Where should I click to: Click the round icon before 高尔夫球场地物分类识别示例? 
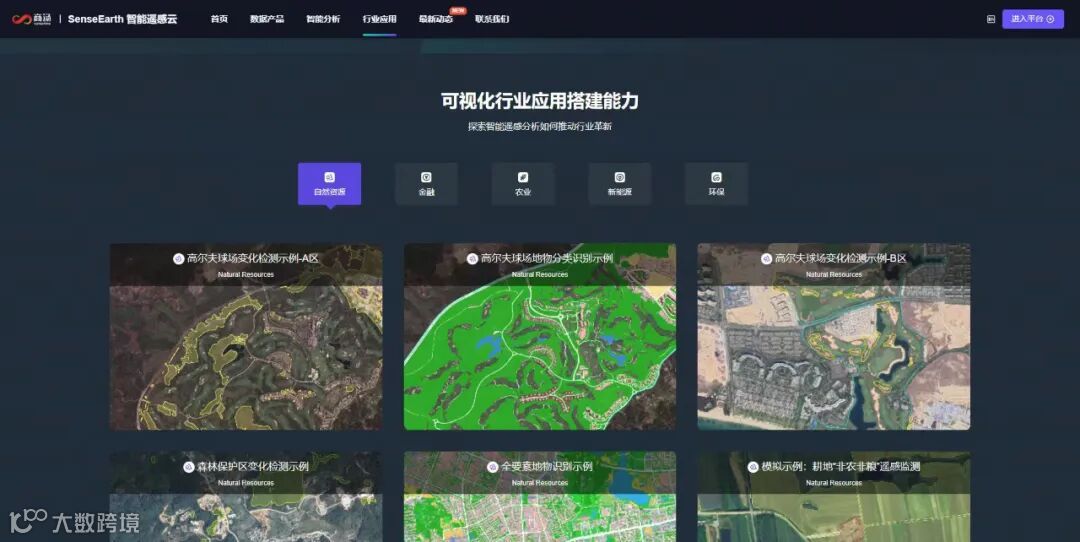click(472, 259)
